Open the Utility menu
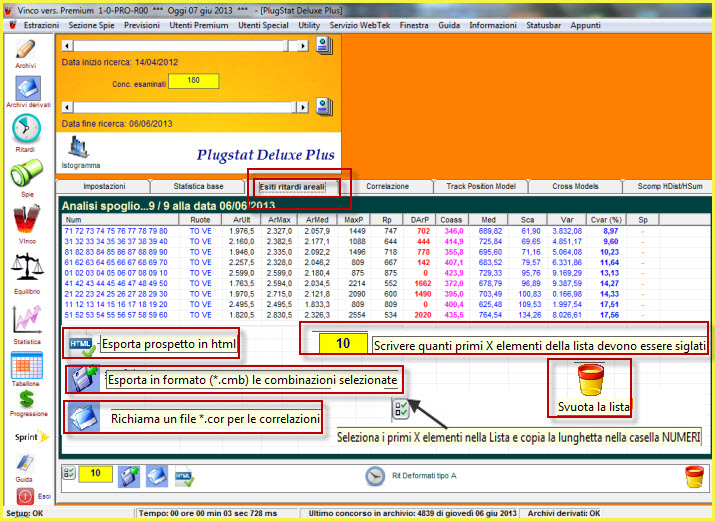Screen dimensions: 715x521 click(309, 26)
